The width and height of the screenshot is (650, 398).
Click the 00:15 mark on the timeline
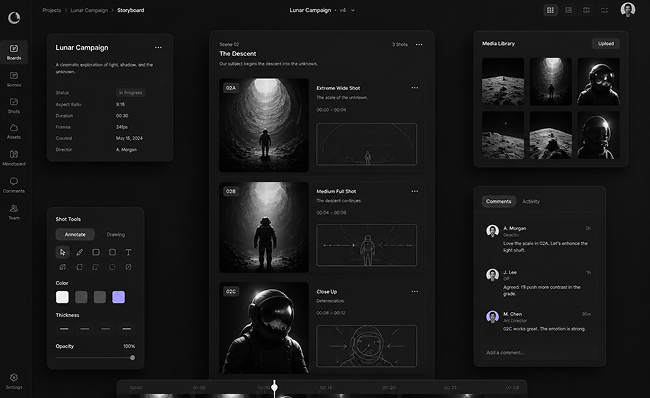pos(326,388)
